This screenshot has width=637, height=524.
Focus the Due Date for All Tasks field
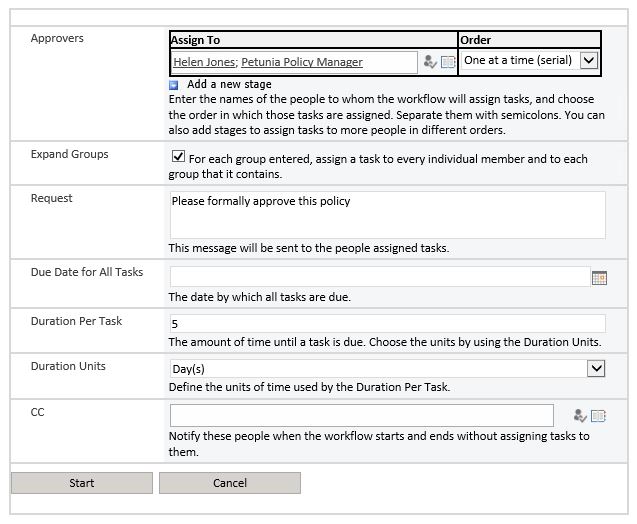[x=379, y=277]
